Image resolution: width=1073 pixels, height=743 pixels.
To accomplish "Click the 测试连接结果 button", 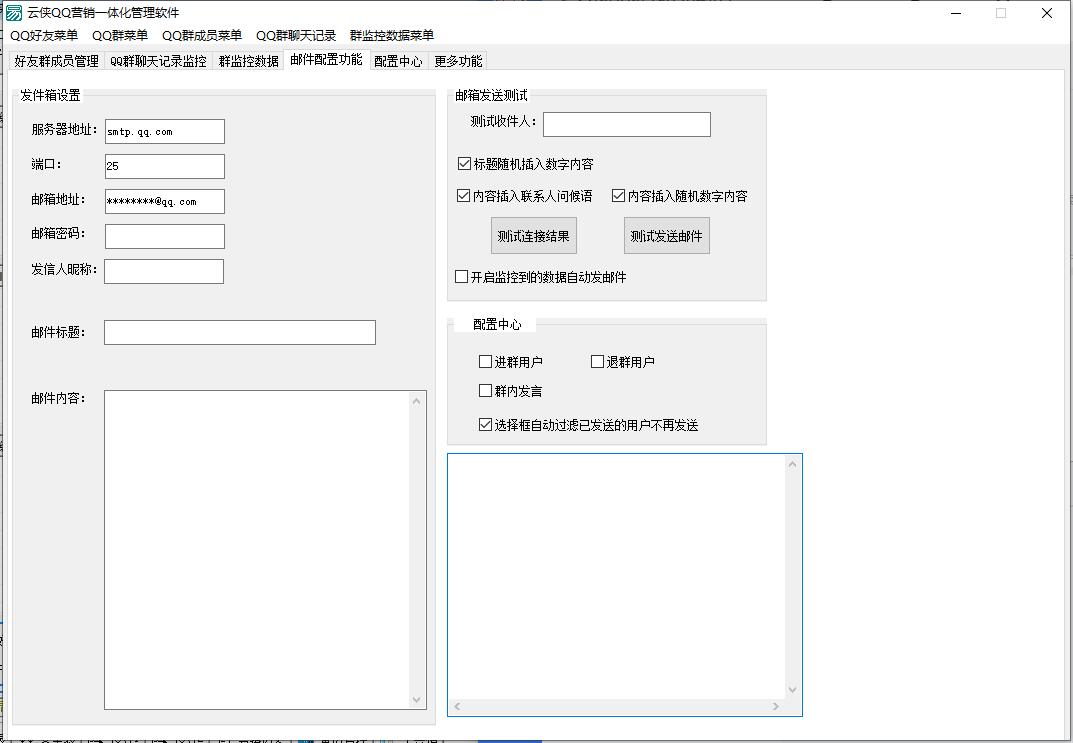I will click(x=534, y=236).
